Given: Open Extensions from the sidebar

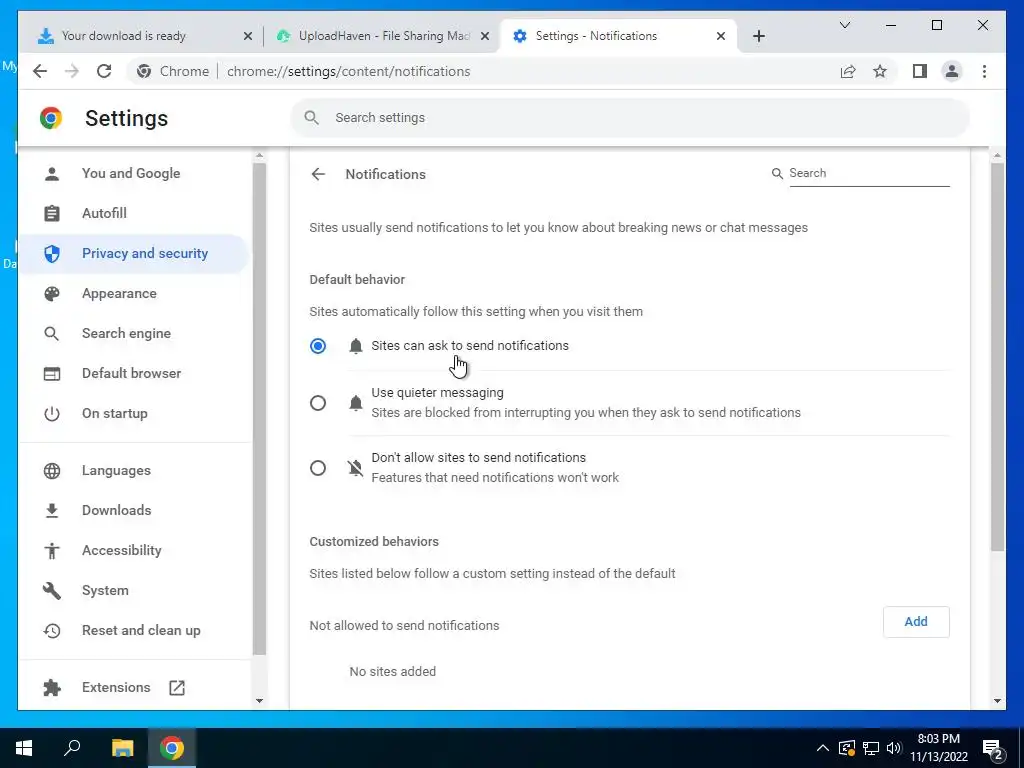Looking at the screenshot, I should 115,688.
